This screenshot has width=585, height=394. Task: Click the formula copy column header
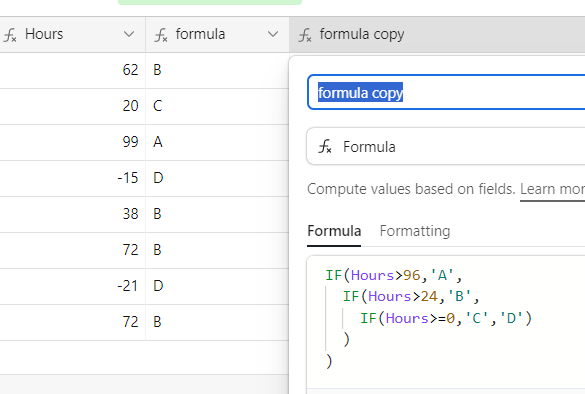tap(437, 35)
